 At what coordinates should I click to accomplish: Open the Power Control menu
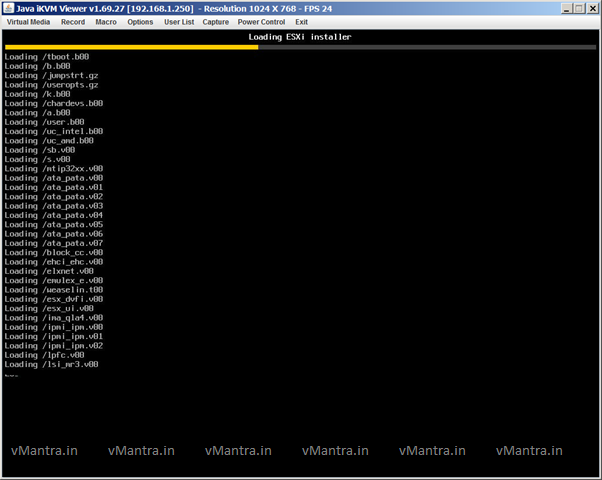[261, 22]
